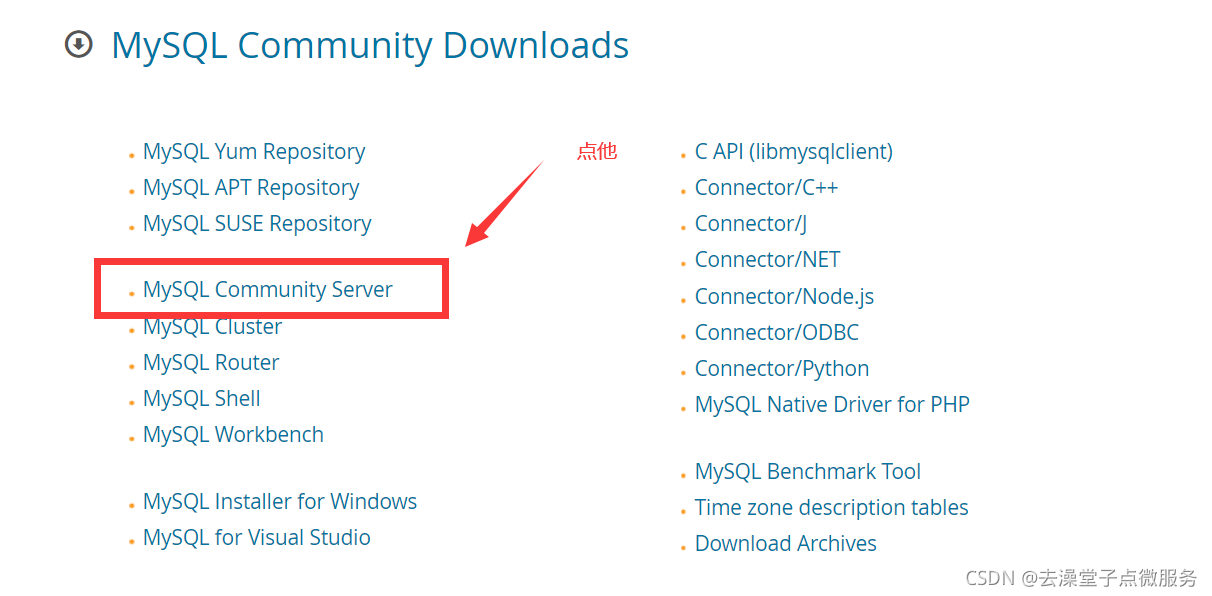Select the Connector/ODBC link
The height and width of the screenshot is (596, 1212).
pyautogui.click(x=777, y=333)
